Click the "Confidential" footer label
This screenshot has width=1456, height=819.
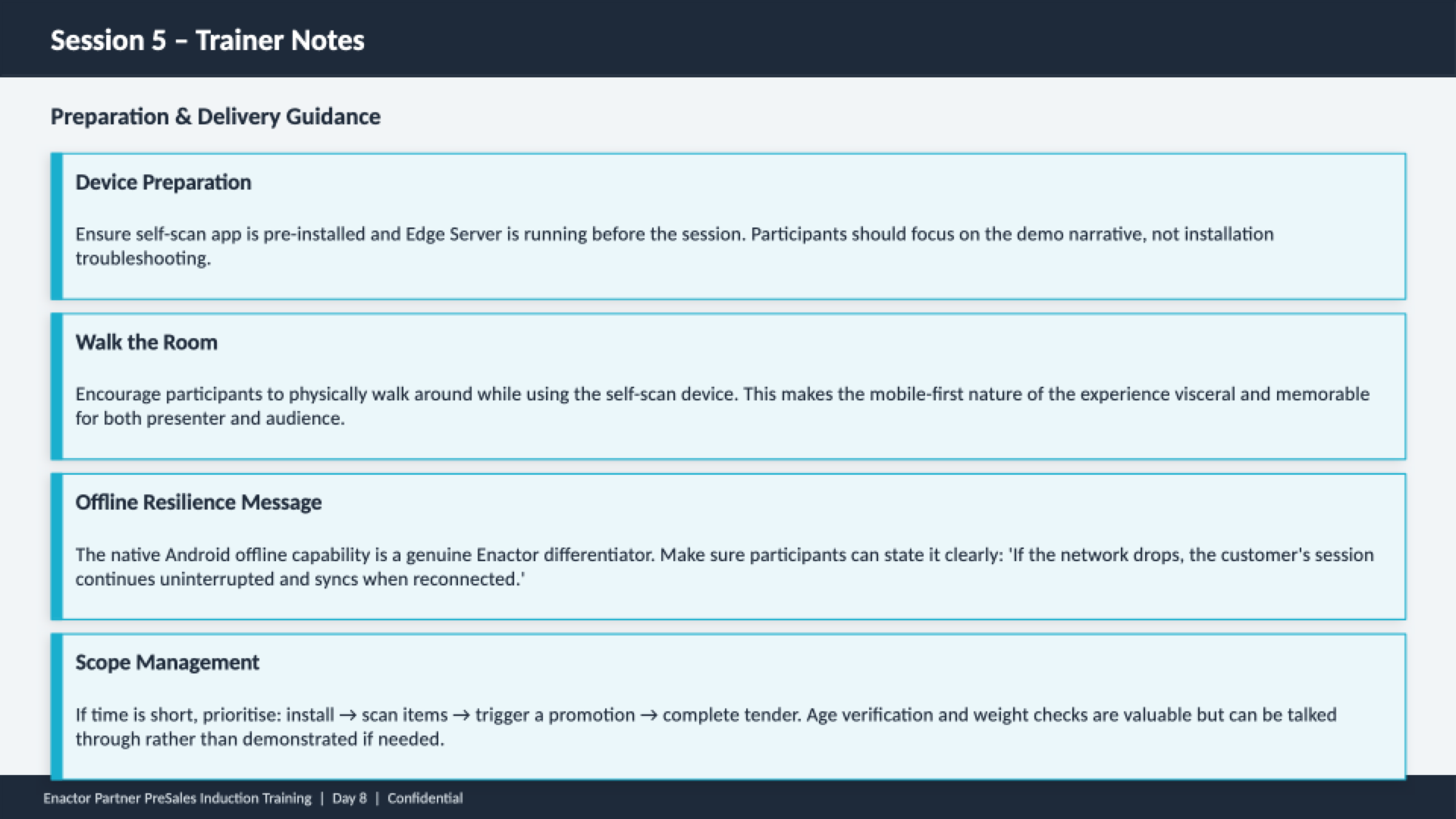[x=425, y=799]
